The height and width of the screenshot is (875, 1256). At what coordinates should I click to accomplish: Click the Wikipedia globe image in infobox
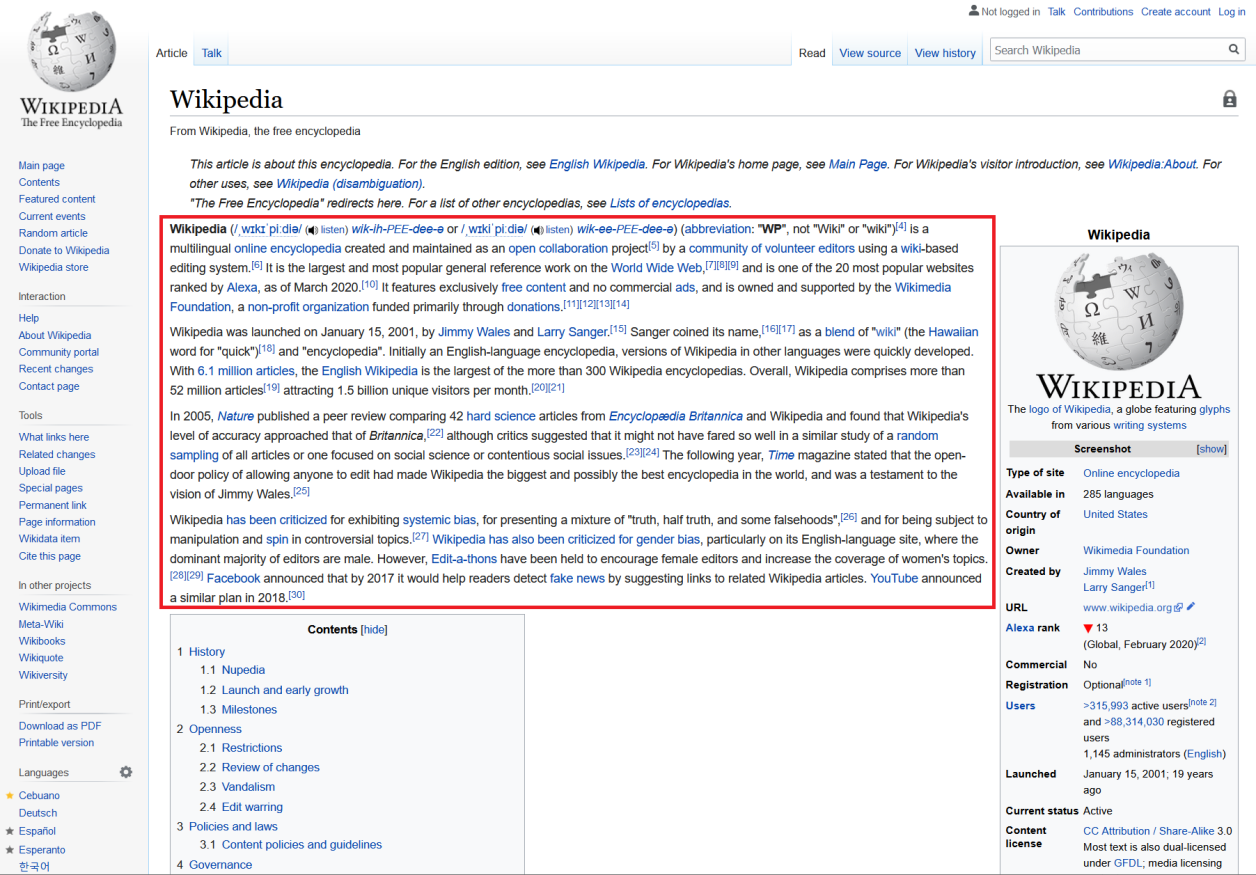[x=1118, y=310]
